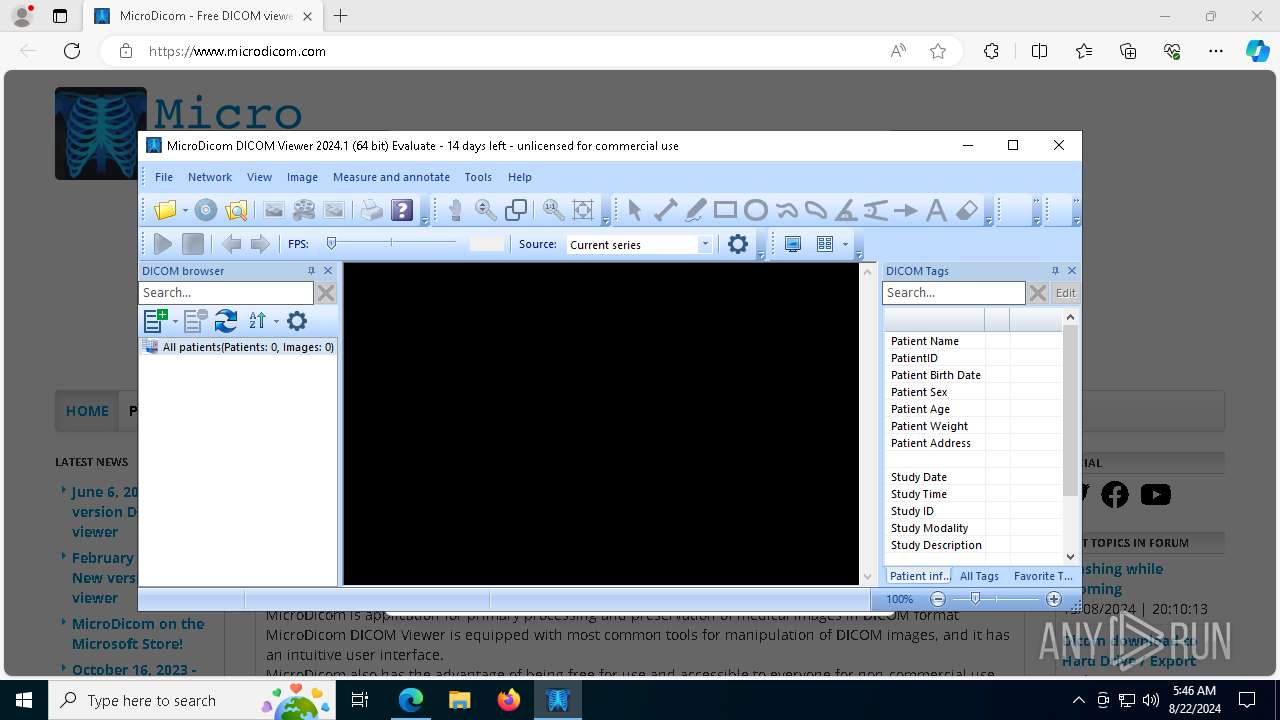This screenshot has width=1280, height=720.
Task: Select the Patient info tab
Action: click(x=919, y=576)
